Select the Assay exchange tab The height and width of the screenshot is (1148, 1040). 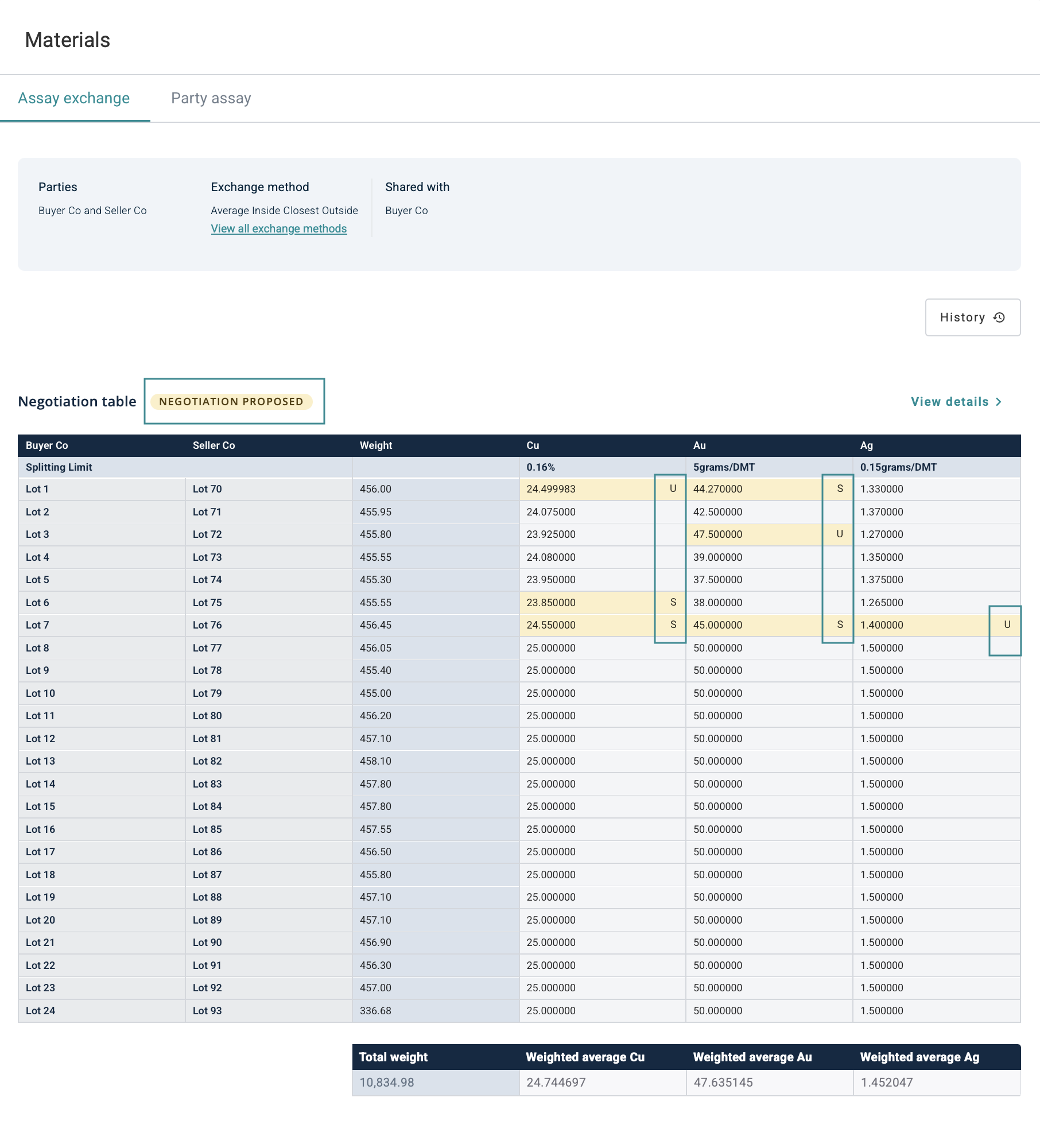click(74, 98)
